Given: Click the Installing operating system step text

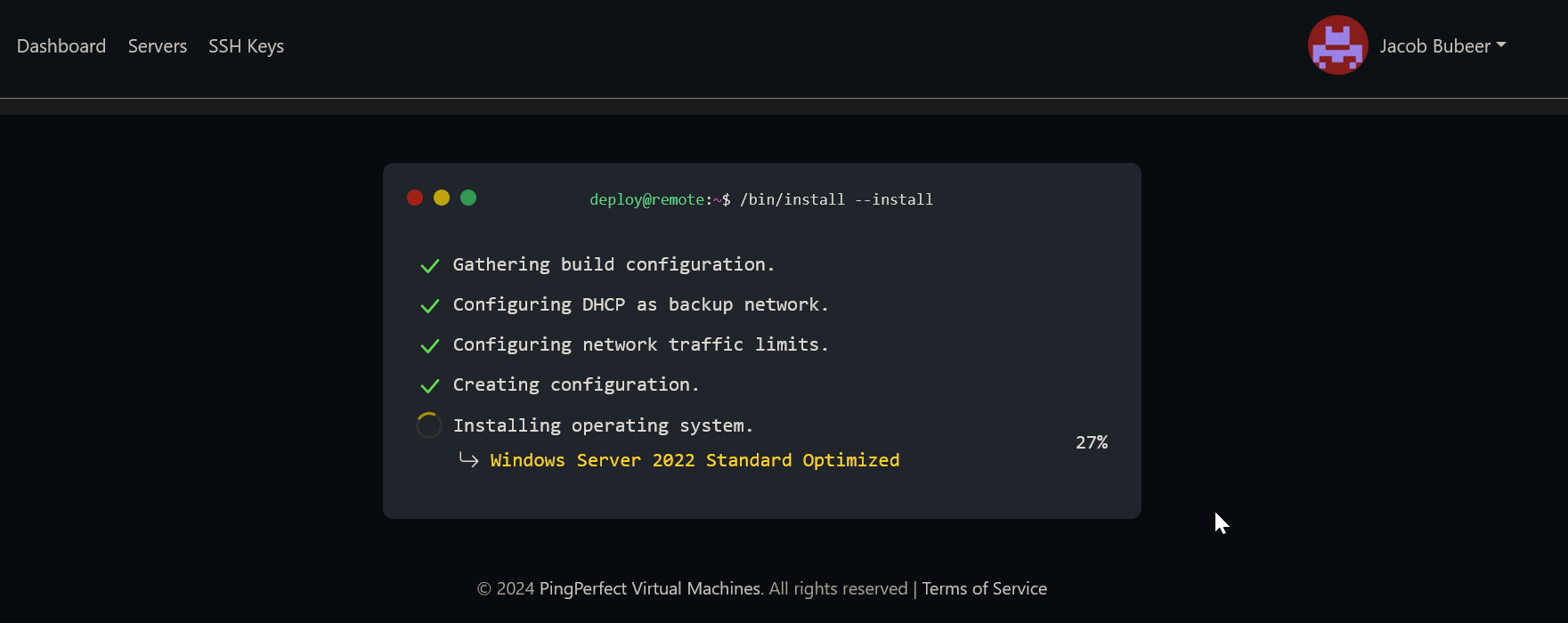Looking at the screenshot, I should [603, 425].
